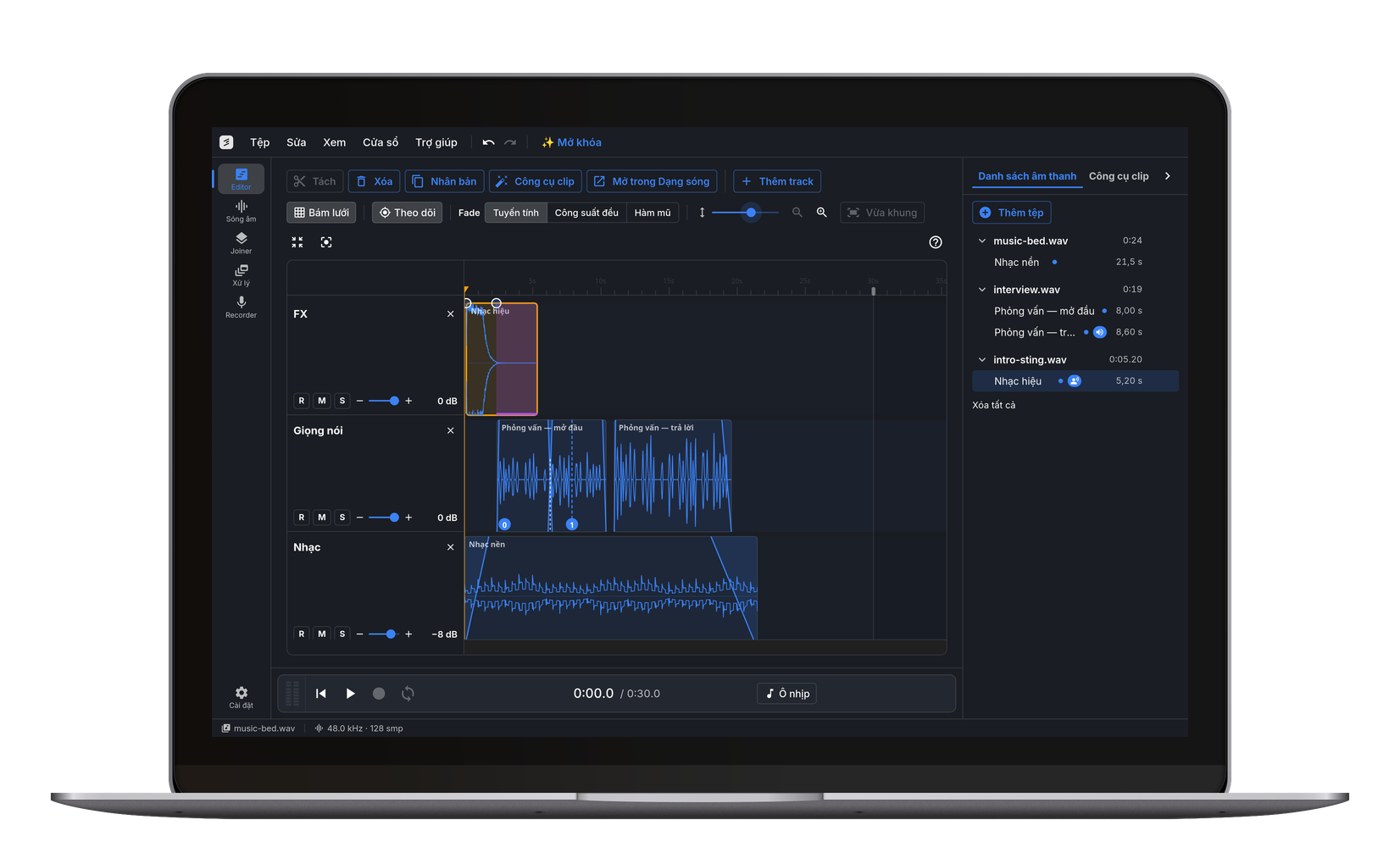The image size is (1400, 864).
Task: Switch to the Công cụ clip panel tab
Action: tap(1119, 176)
